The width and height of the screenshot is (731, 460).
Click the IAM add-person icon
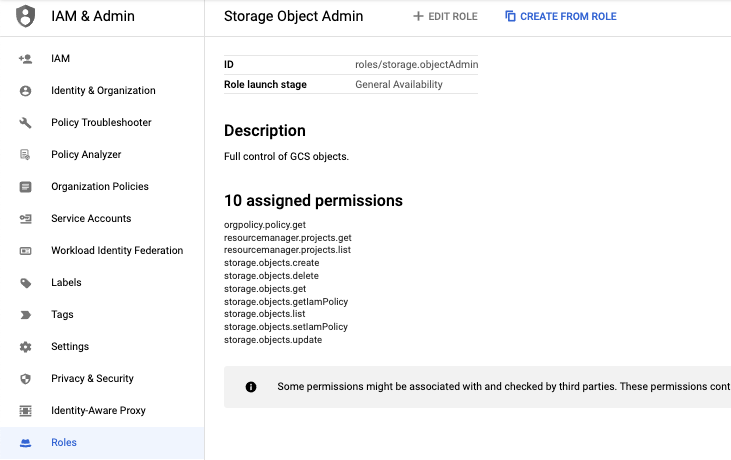26,59
